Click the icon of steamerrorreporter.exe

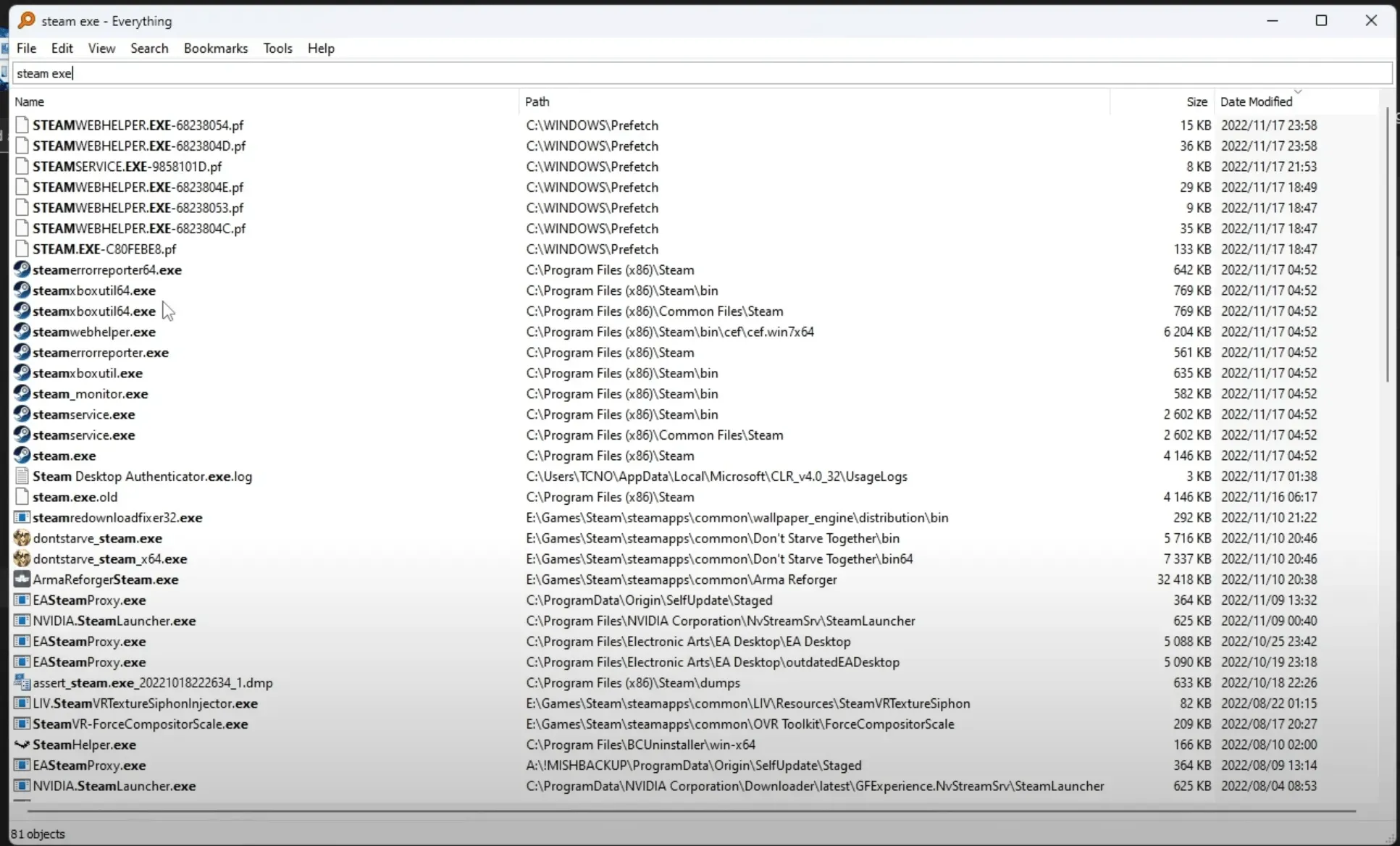[22, 353]
